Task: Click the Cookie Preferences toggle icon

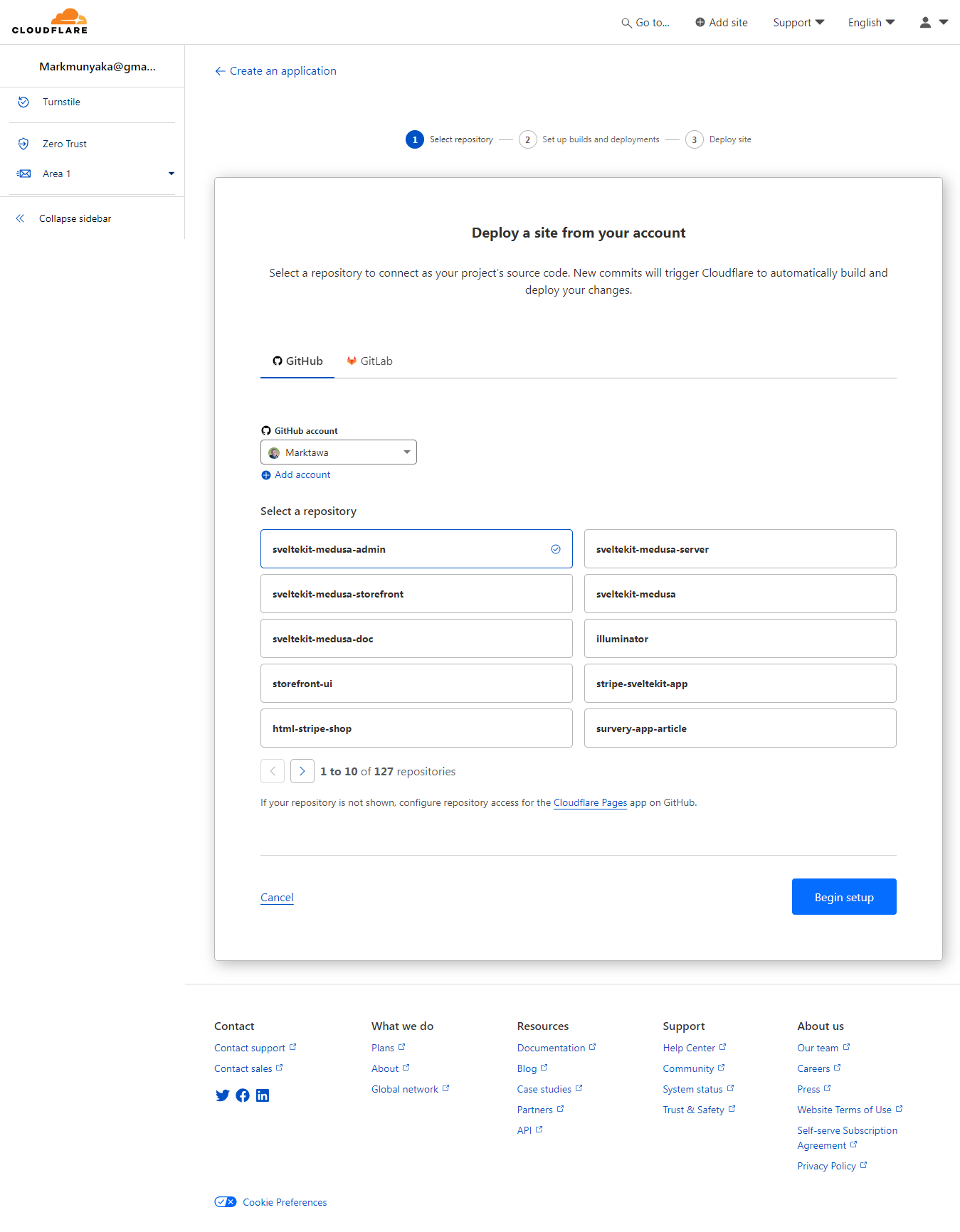Action: (226, 1202)
